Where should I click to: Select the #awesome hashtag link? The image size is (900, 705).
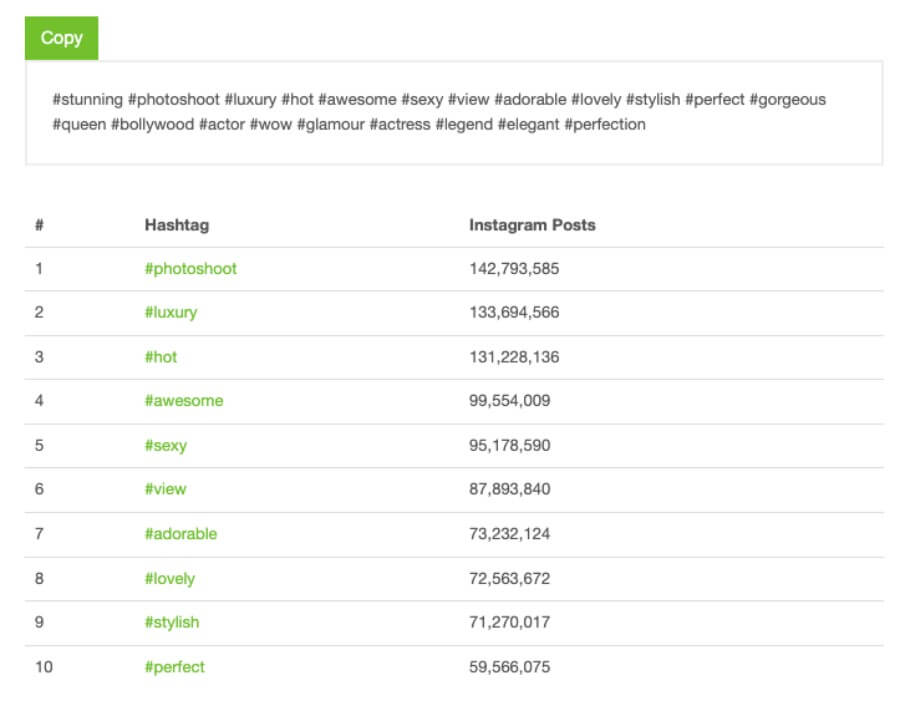tap(183, 401)
